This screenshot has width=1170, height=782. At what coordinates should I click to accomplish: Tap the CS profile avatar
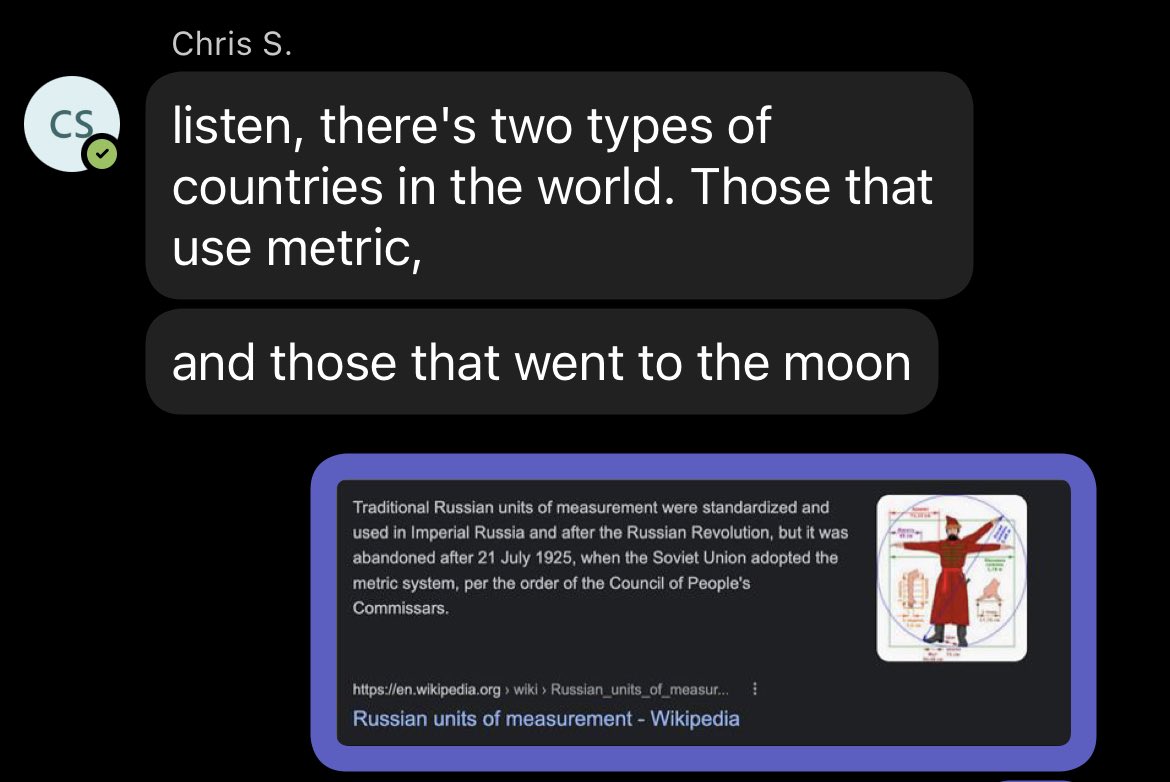(70, 123)
